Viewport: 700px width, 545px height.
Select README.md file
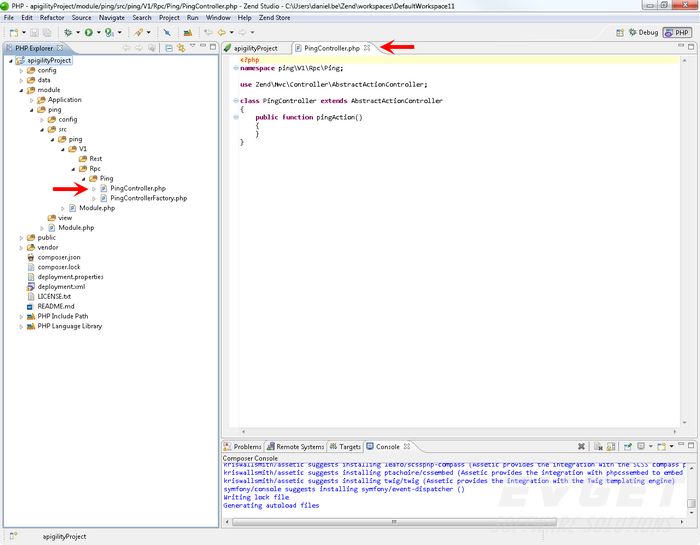(55, 306)
